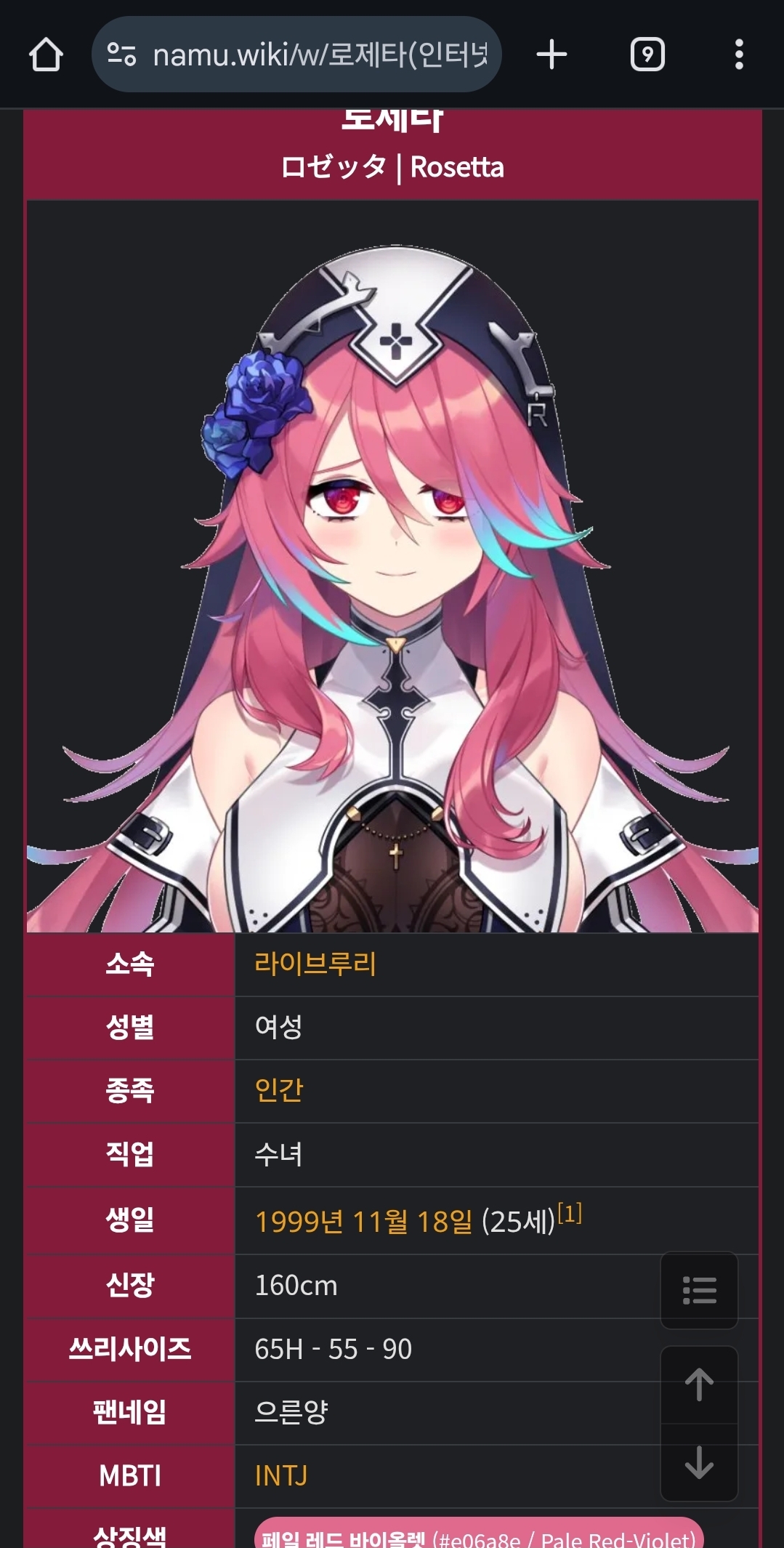784x1548 pixels.
Task: Open the 11월 18일 date link
Action: click(412, 1222)
